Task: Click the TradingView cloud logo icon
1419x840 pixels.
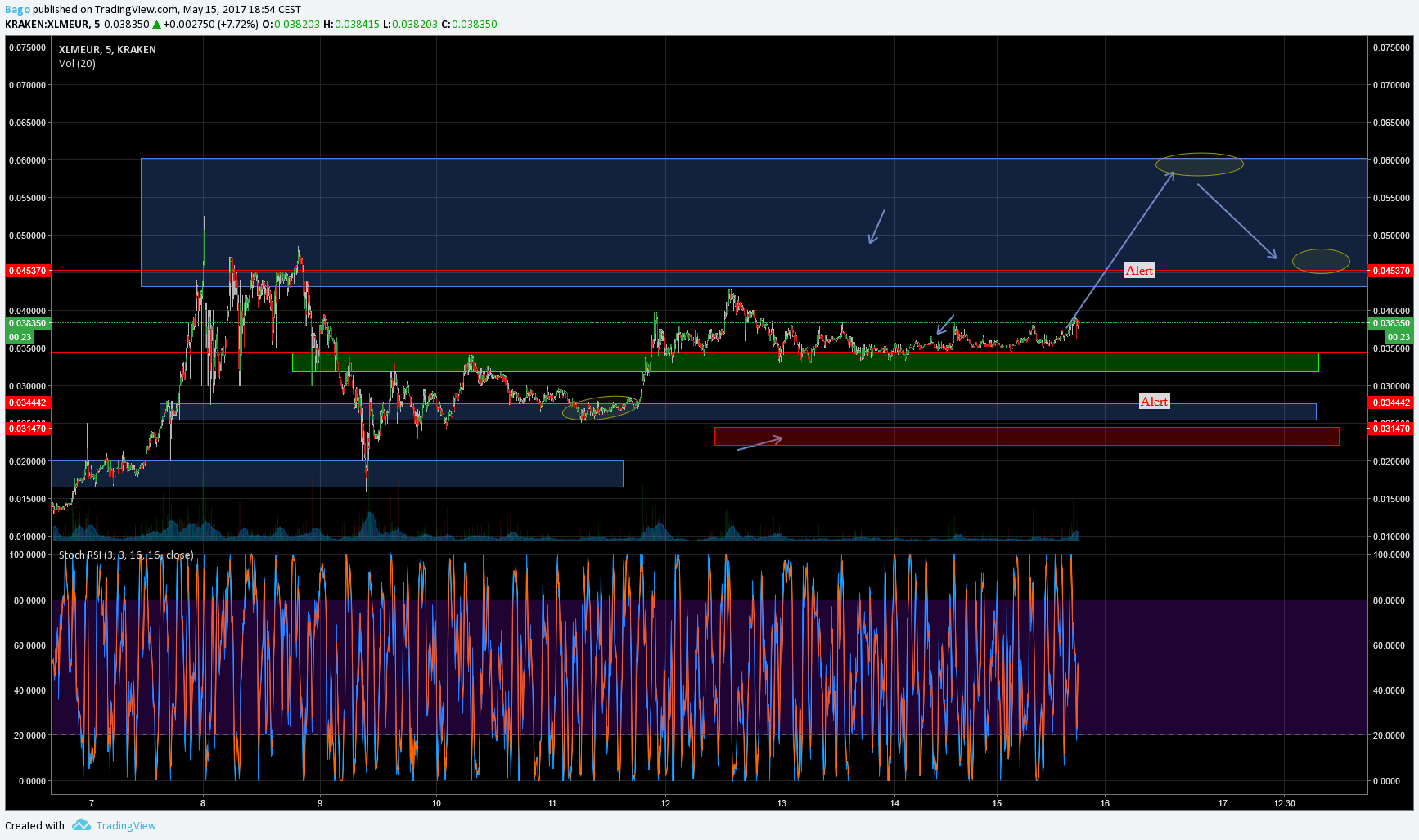Action: tap(81, 824)
